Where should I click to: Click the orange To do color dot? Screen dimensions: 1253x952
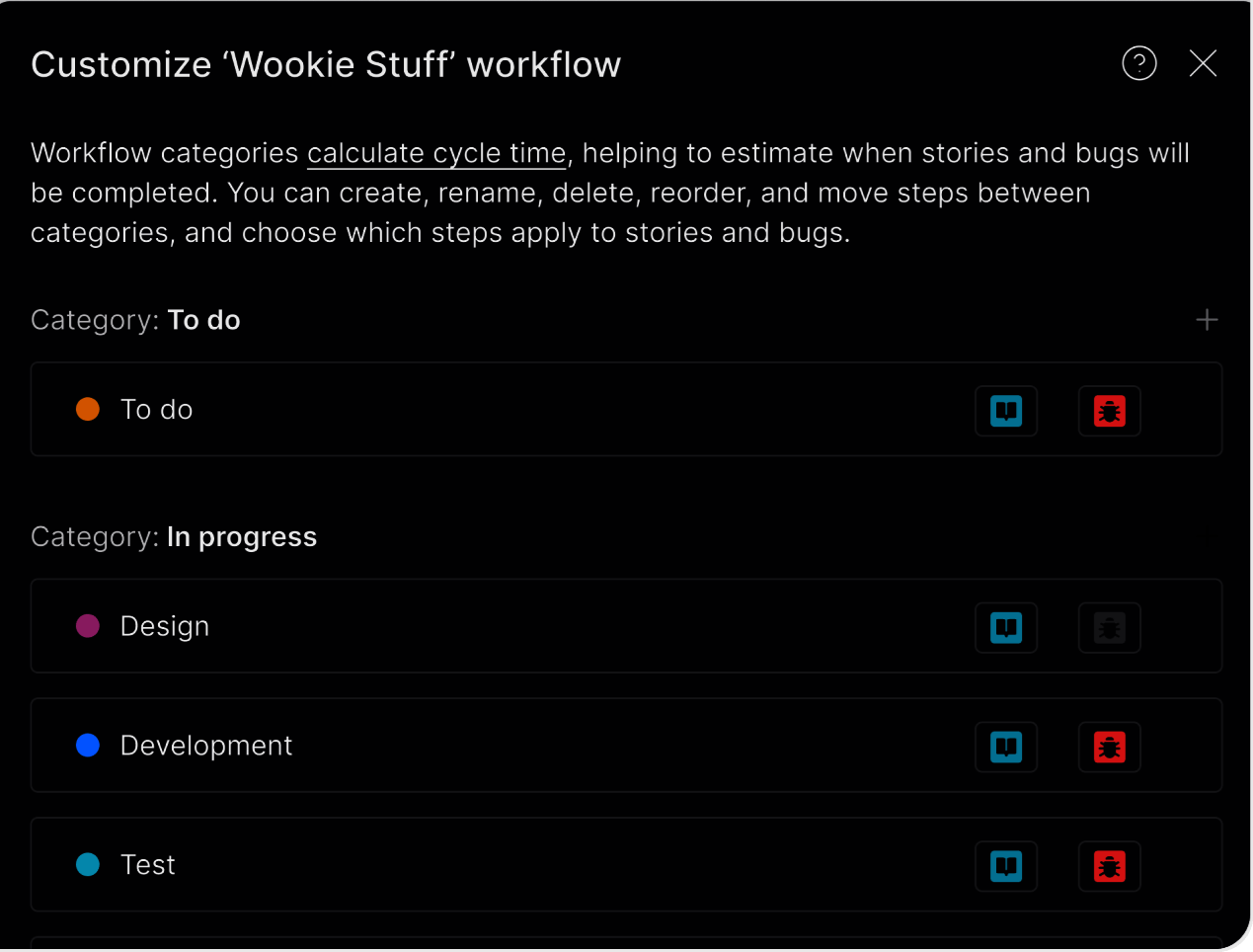click(x=88, y=410)
